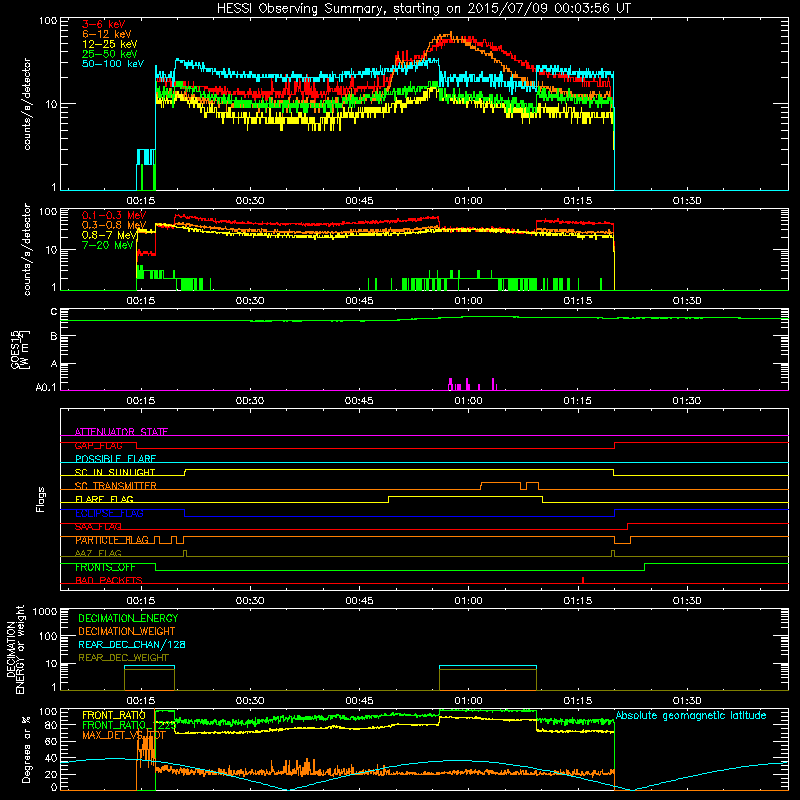Select the GAP_FLAG label
Viewport: 800px width, 800px height.
(x=99, y=445)
